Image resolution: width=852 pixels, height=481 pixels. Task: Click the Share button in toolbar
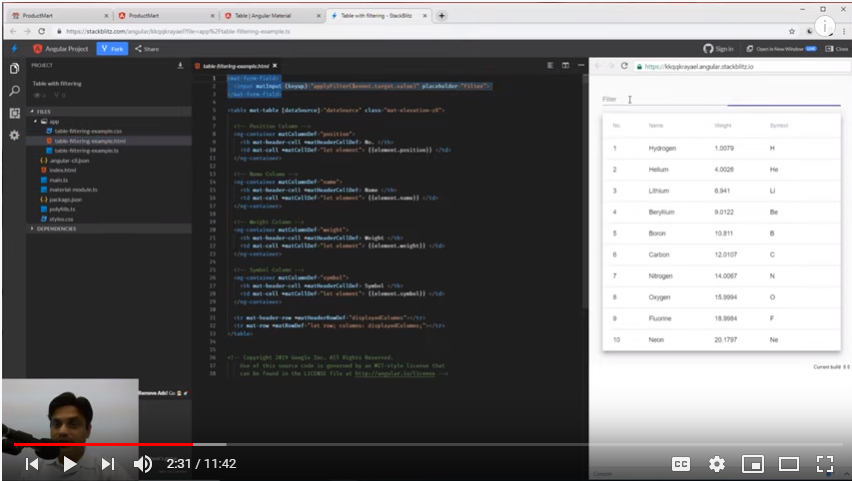[x=146, y=48]
